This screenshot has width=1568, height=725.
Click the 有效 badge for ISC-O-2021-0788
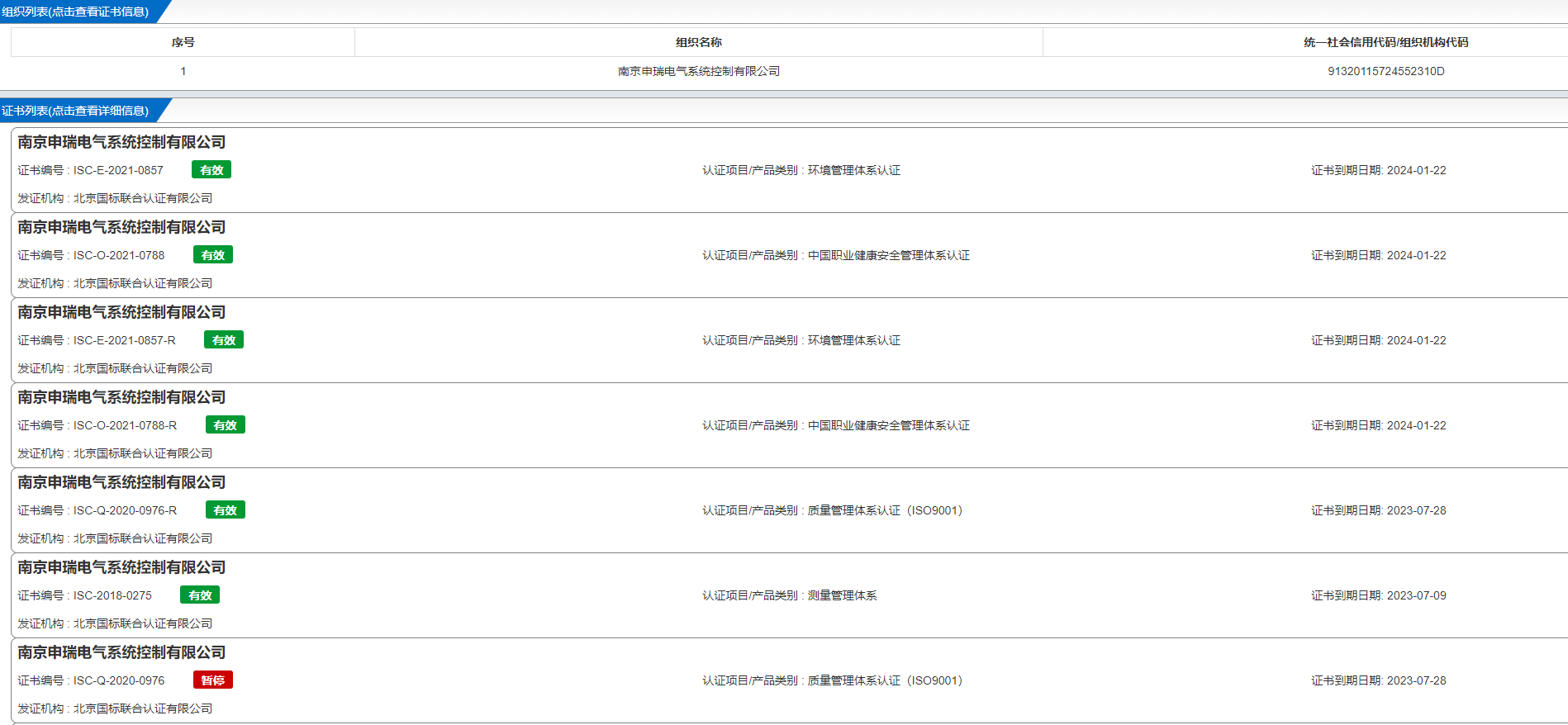[x=213, y=255]
